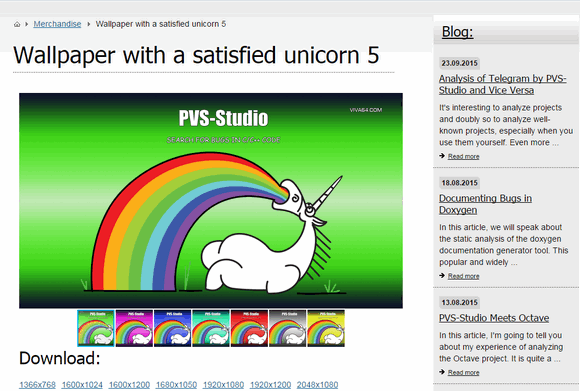The width and height of the screenshot is (580, 391).
Task: Click Read more under the Doxygen article
Action: (x=463, y=276)
